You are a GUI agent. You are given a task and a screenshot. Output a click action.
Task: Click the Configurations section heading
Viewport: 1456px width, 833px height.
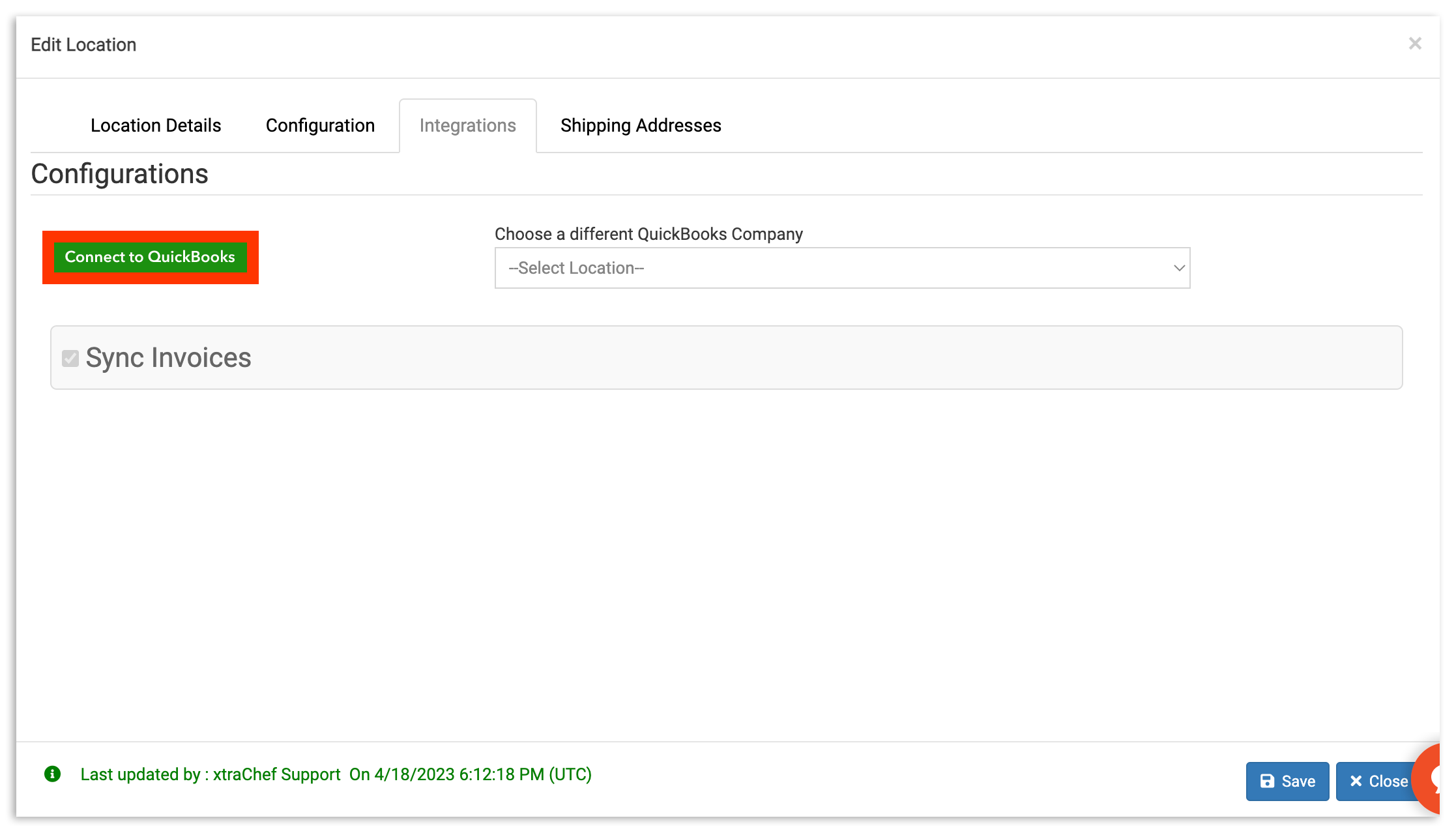120,174
